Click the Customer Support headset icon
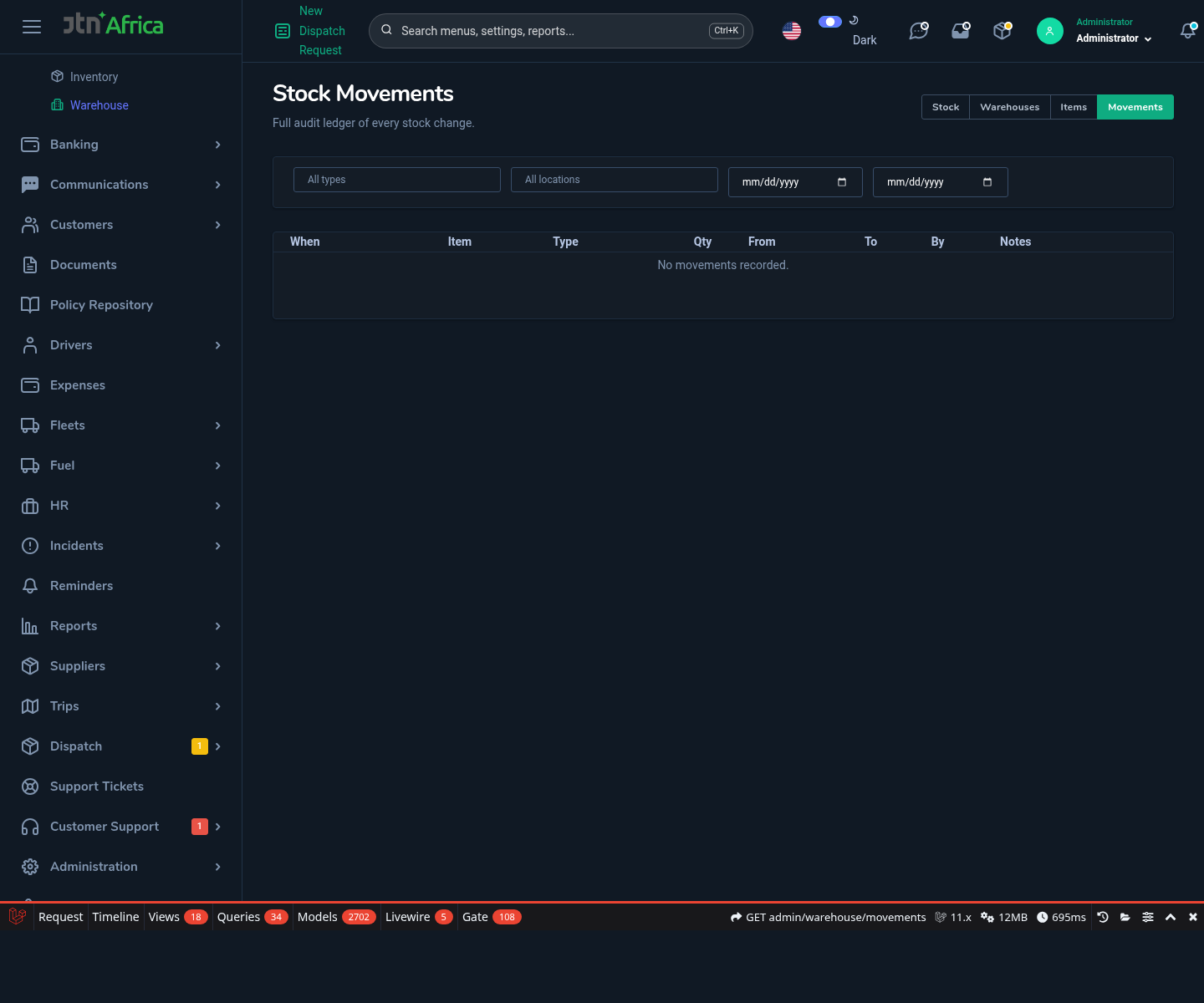Viewport: 1204px width, 1003px height. tap(30, 827)
